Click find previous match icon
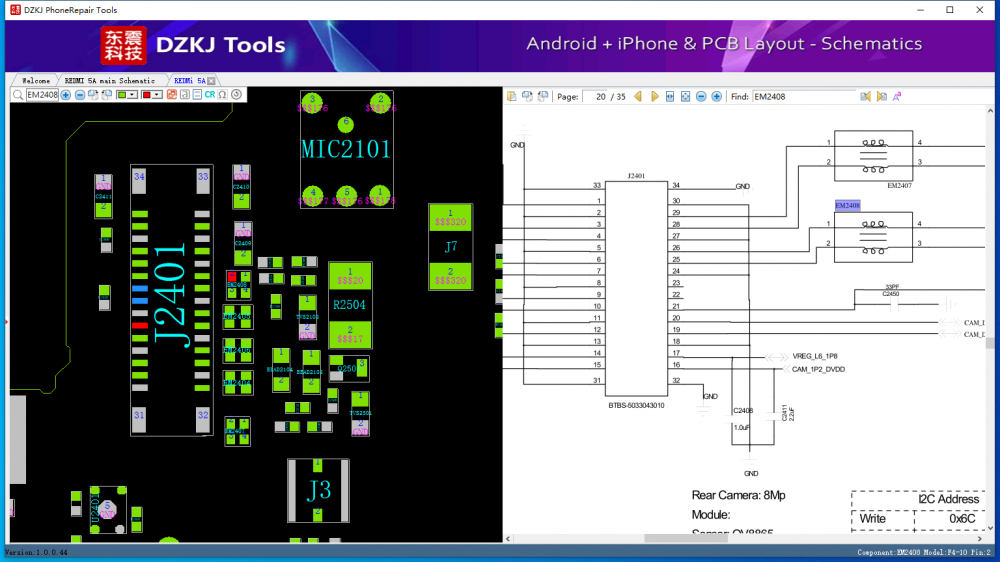The width and height of the screenshot is (1000, 562). (x=866, y=97)
